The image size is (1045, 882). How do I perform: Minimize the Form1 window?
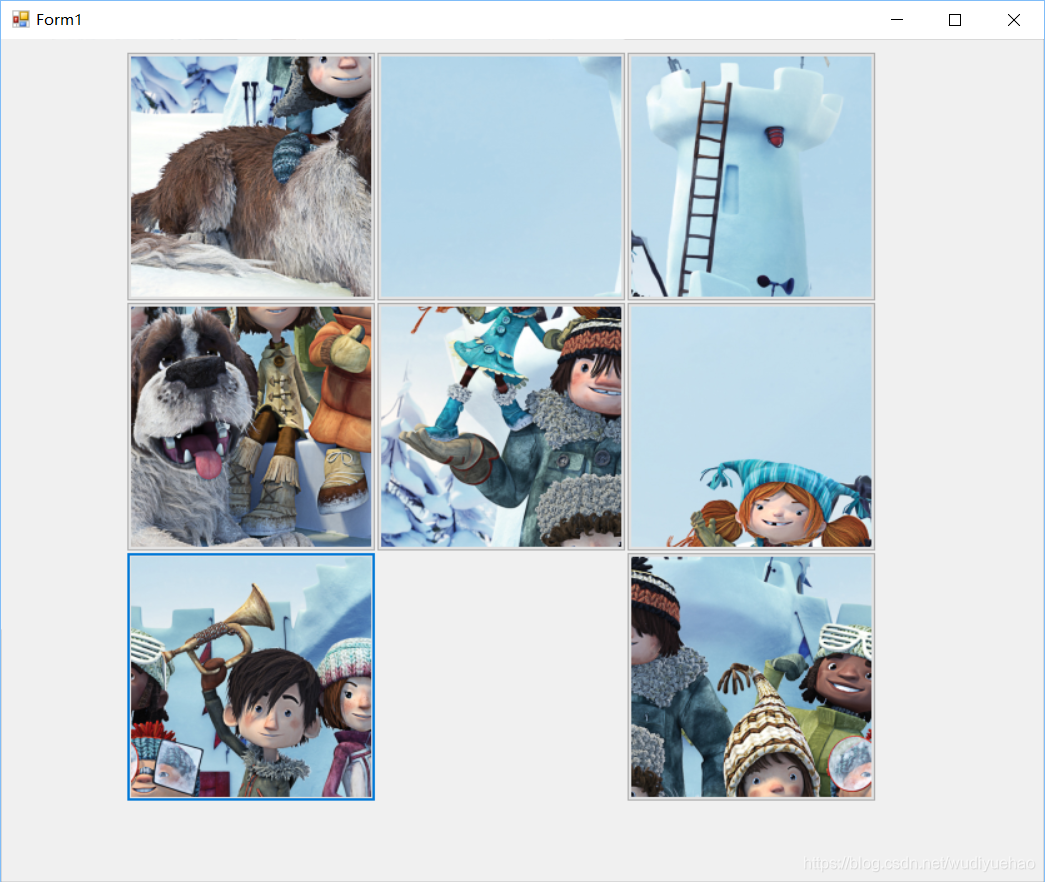coord(897,20)
